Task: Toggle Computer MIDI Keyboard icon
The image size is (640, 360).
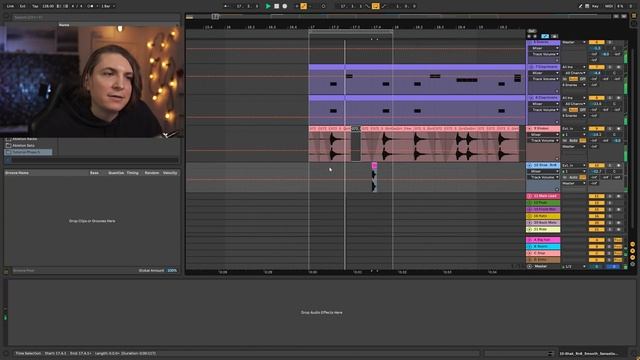Action: point(587,6)
